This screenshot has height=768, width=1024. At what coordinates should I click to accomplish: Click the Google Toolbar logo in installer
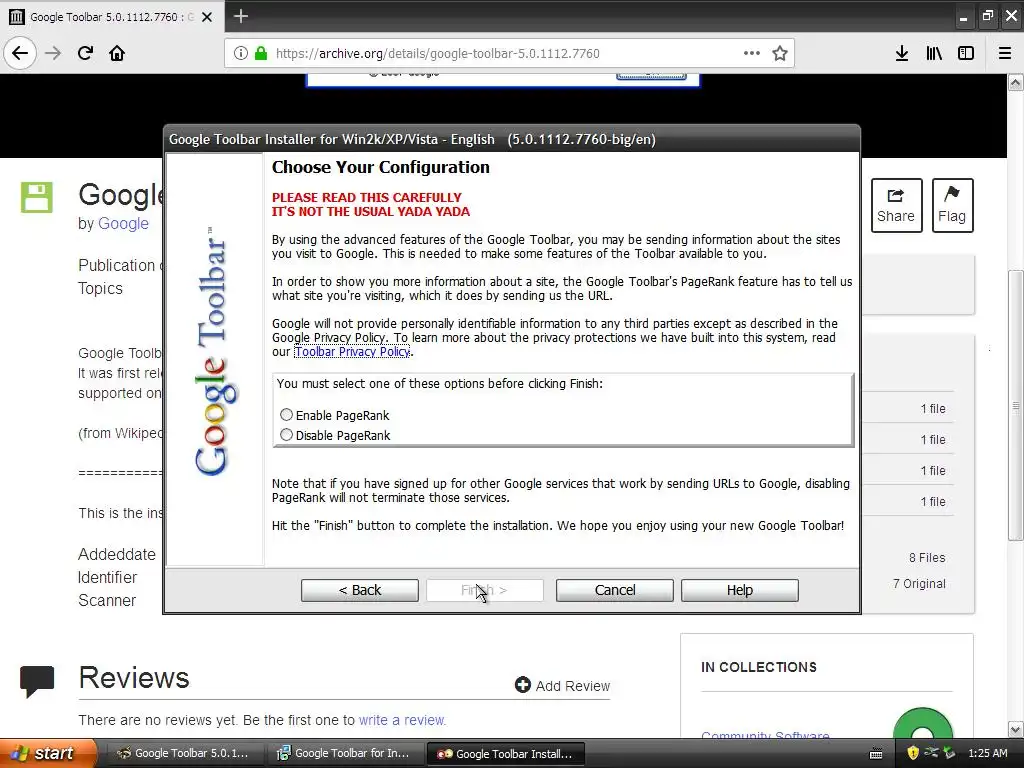tap(216, 351)
